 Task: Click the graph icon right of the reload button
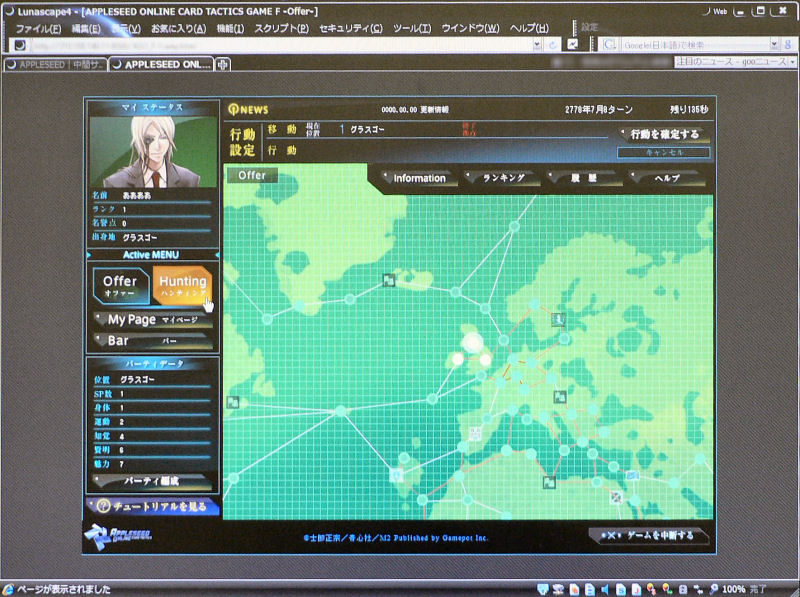point(573,45)
